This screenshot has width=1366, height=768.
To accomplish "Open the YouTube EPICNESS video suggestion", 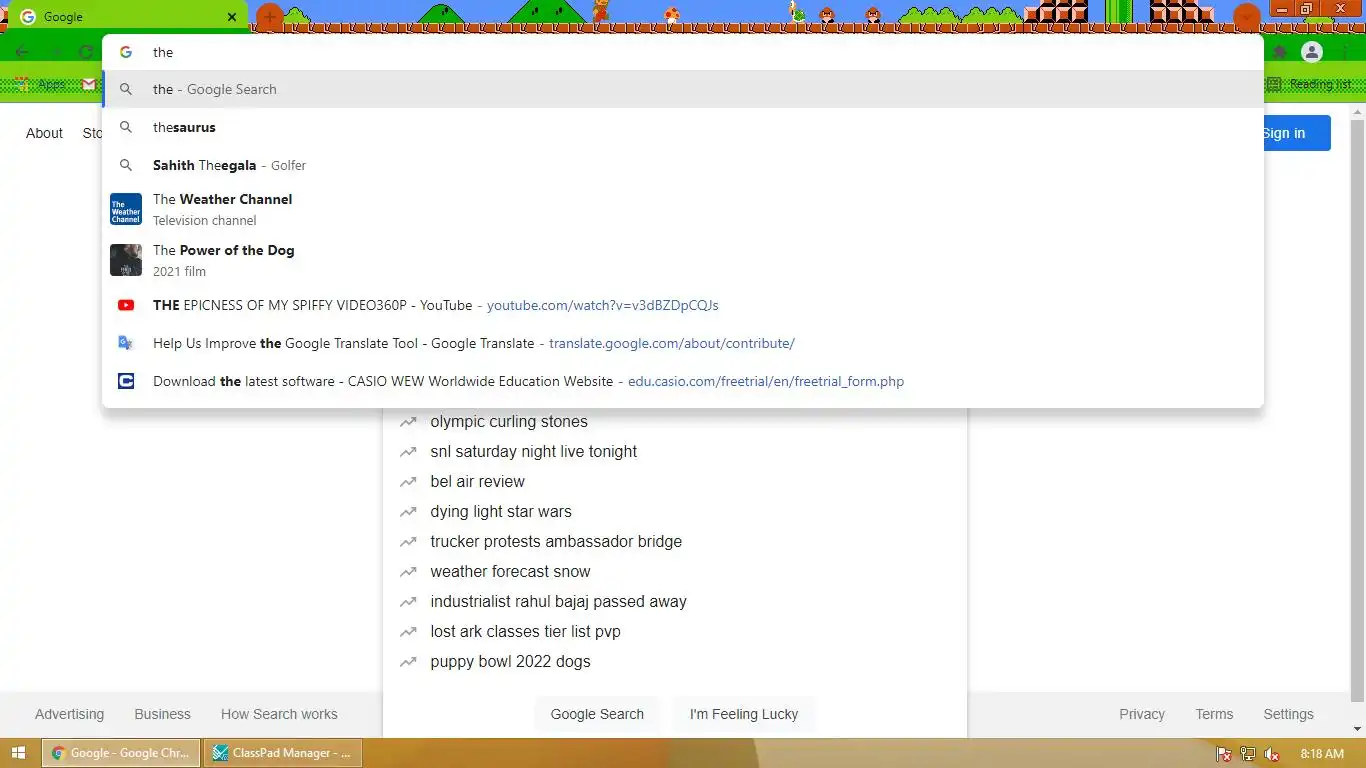I will (683, 305).
